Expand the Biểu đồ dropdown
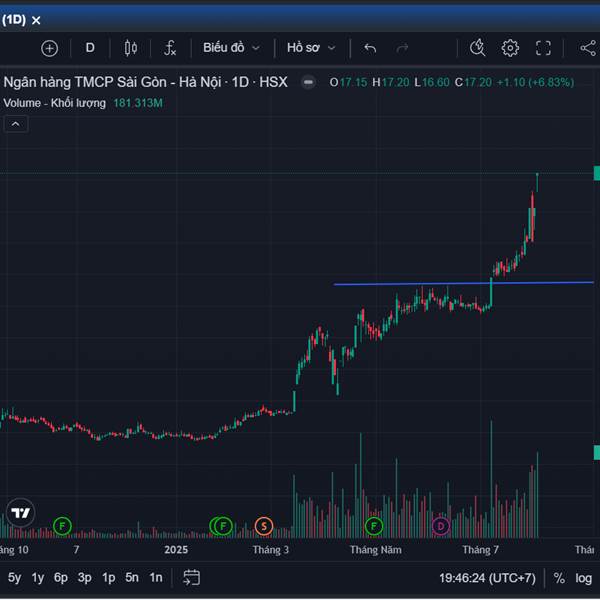Viewport: 600px width, 600px height. pos(231,48)
